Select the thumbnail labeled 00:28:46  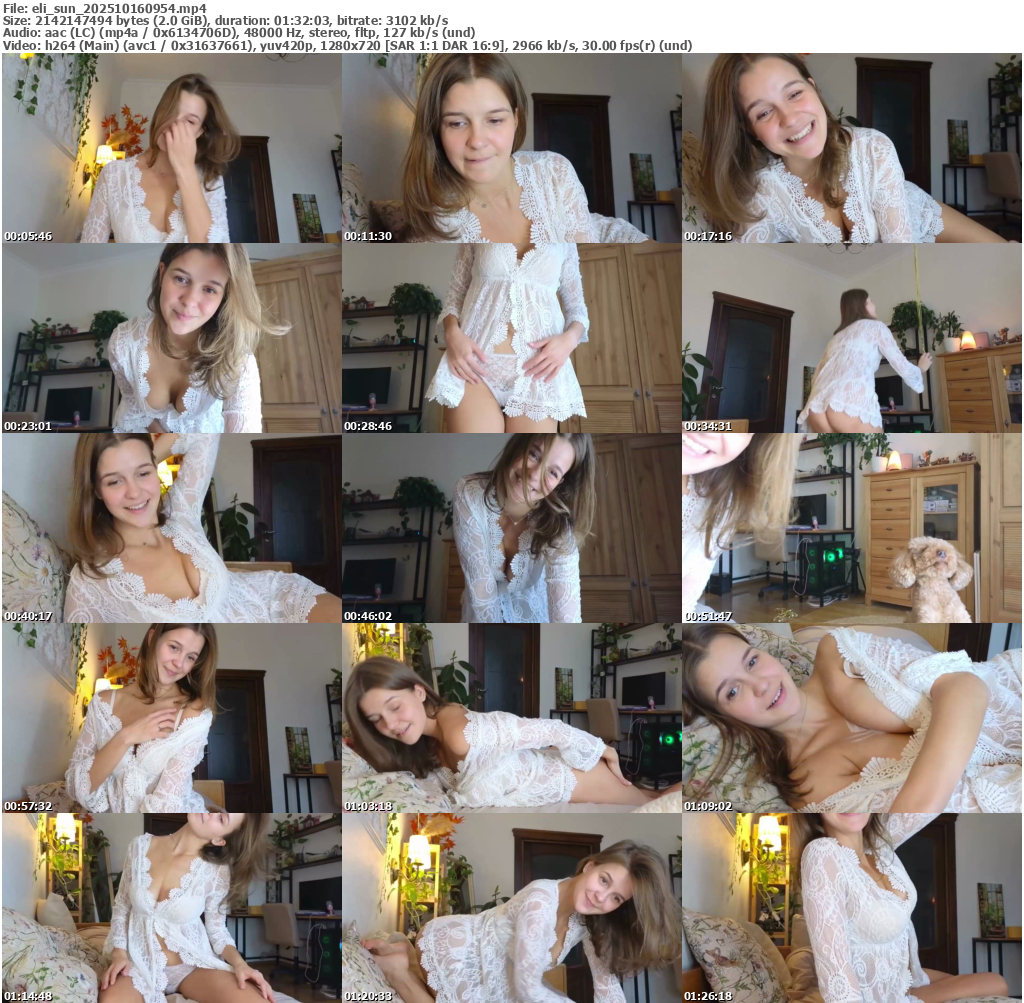coord(511,338)
